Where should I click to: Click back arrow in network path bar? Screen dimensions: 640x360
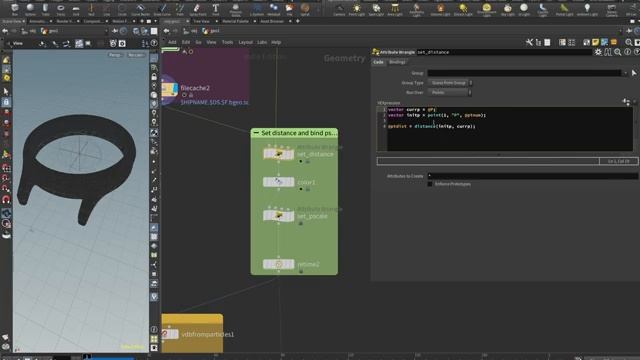pos(167,31)
